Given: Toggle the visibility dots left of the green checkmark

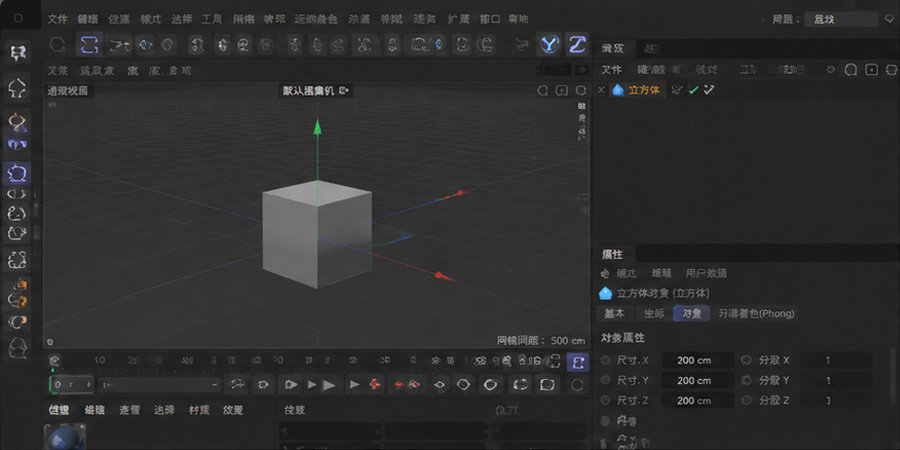Looking at the screenshot, I should pos(677,90).
